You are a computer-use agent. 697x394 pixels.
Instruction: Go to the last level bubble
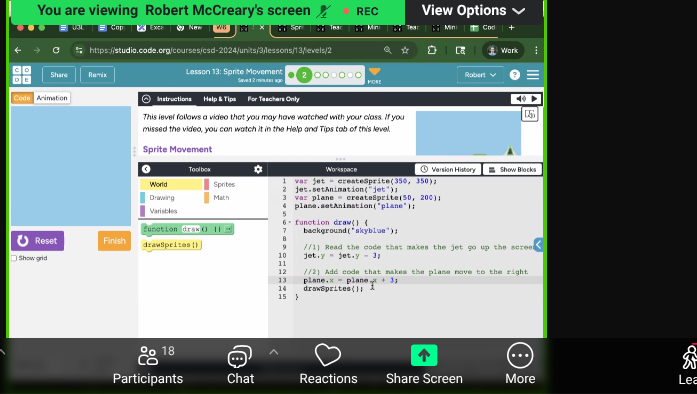click(358, 75)
